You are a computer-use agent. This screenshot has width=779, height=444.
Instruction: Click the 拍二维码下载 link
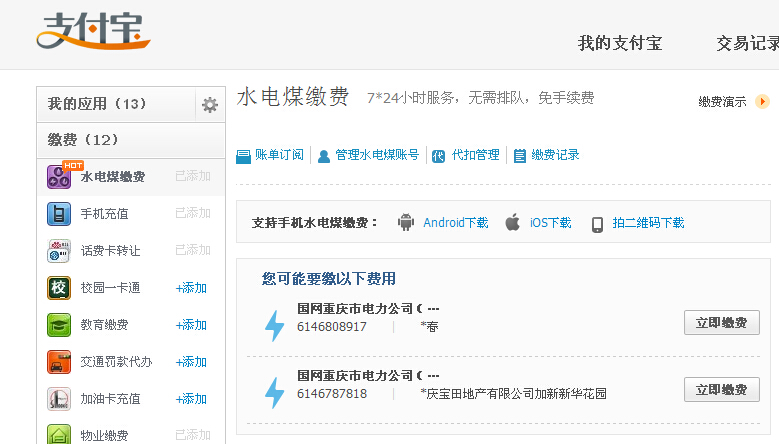[x=648, y=222]
